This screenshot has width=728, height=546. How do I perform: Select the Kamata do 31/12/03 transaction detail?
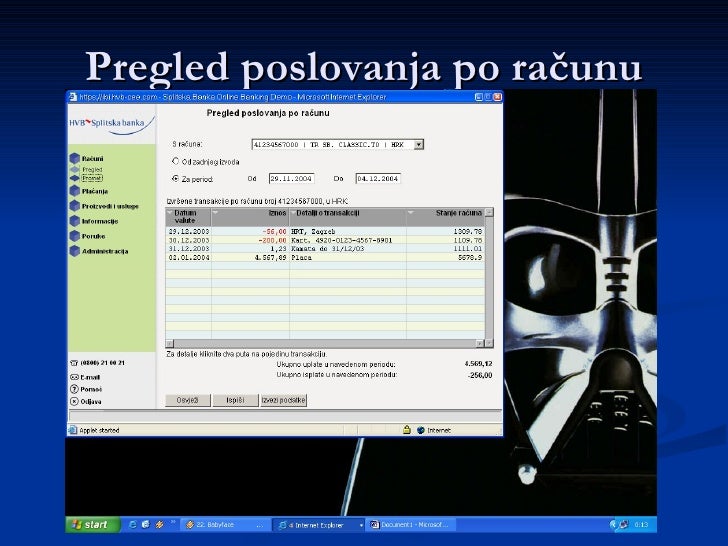point(348,248)
